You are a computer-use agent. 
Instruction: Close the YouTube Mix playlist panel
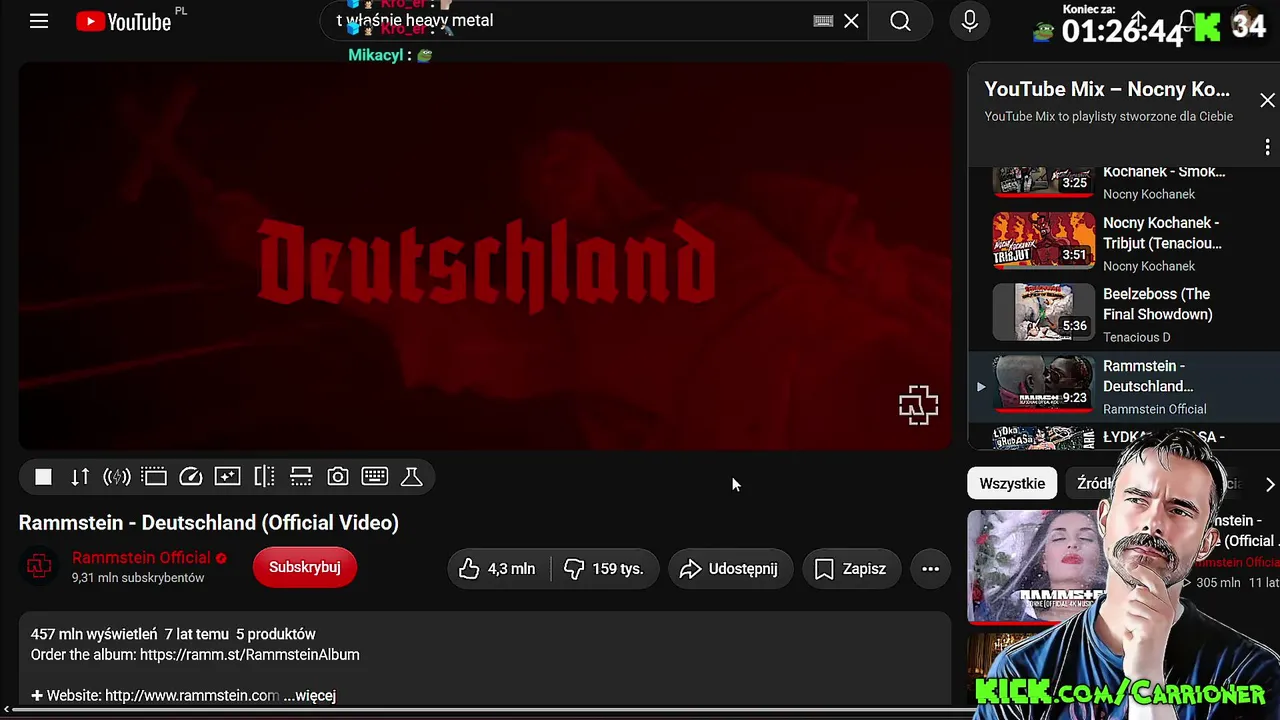coord(1267,100)
